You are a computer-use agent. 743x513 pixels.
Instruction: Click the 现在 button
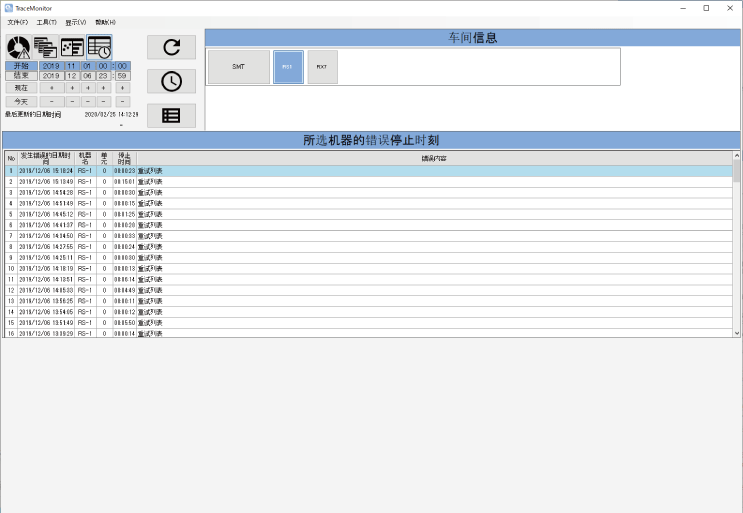(20, 88)
